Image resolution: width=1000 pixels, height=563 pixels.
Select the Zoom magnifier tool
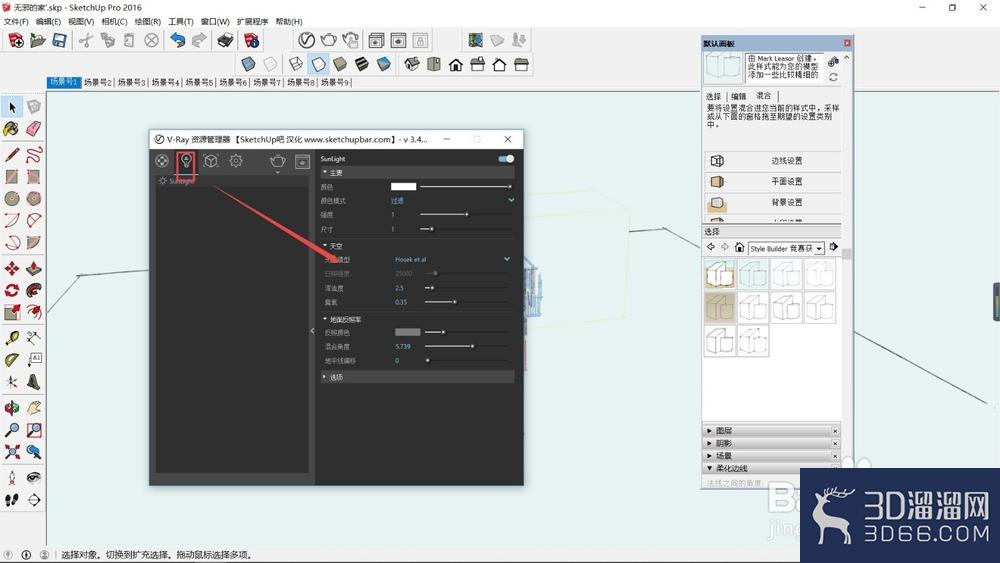(11, 430)
